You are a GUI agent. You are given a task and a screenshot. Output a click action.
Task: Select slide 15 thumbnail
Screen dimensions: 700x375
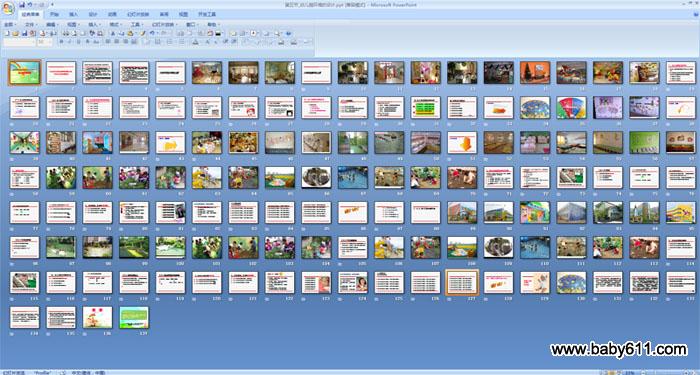point(535,72)
